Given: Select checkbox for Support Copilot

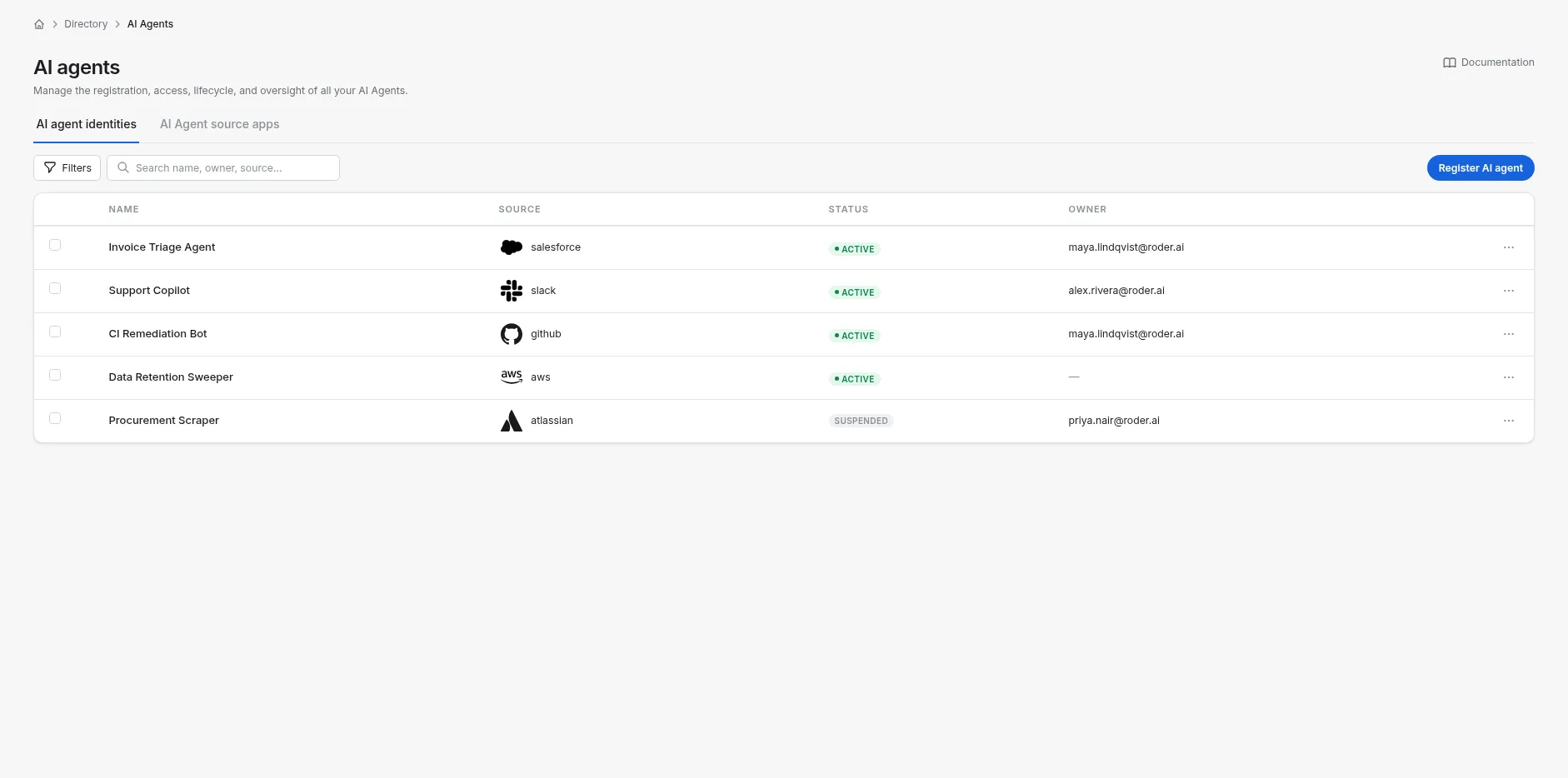Looking at the screenshot, I should coord(55,288).
